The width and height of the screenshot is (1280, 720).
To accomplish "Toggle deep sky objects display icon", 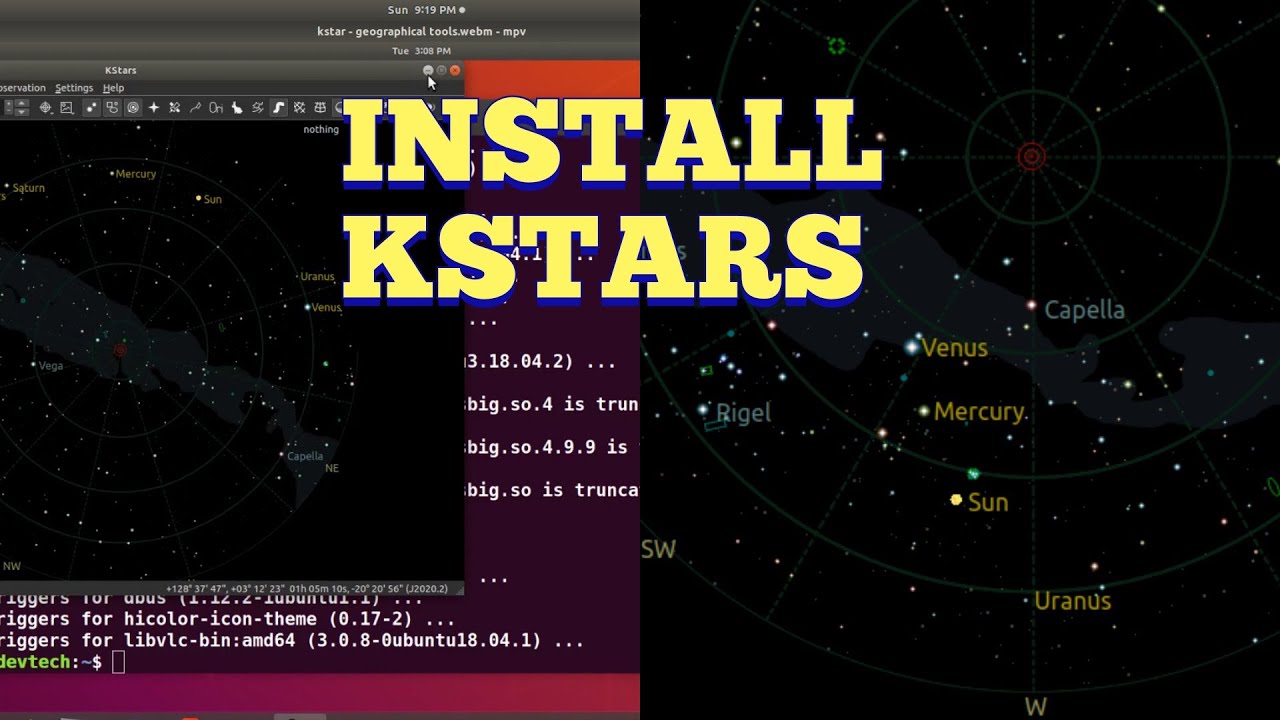I will [x=112, y=107].
